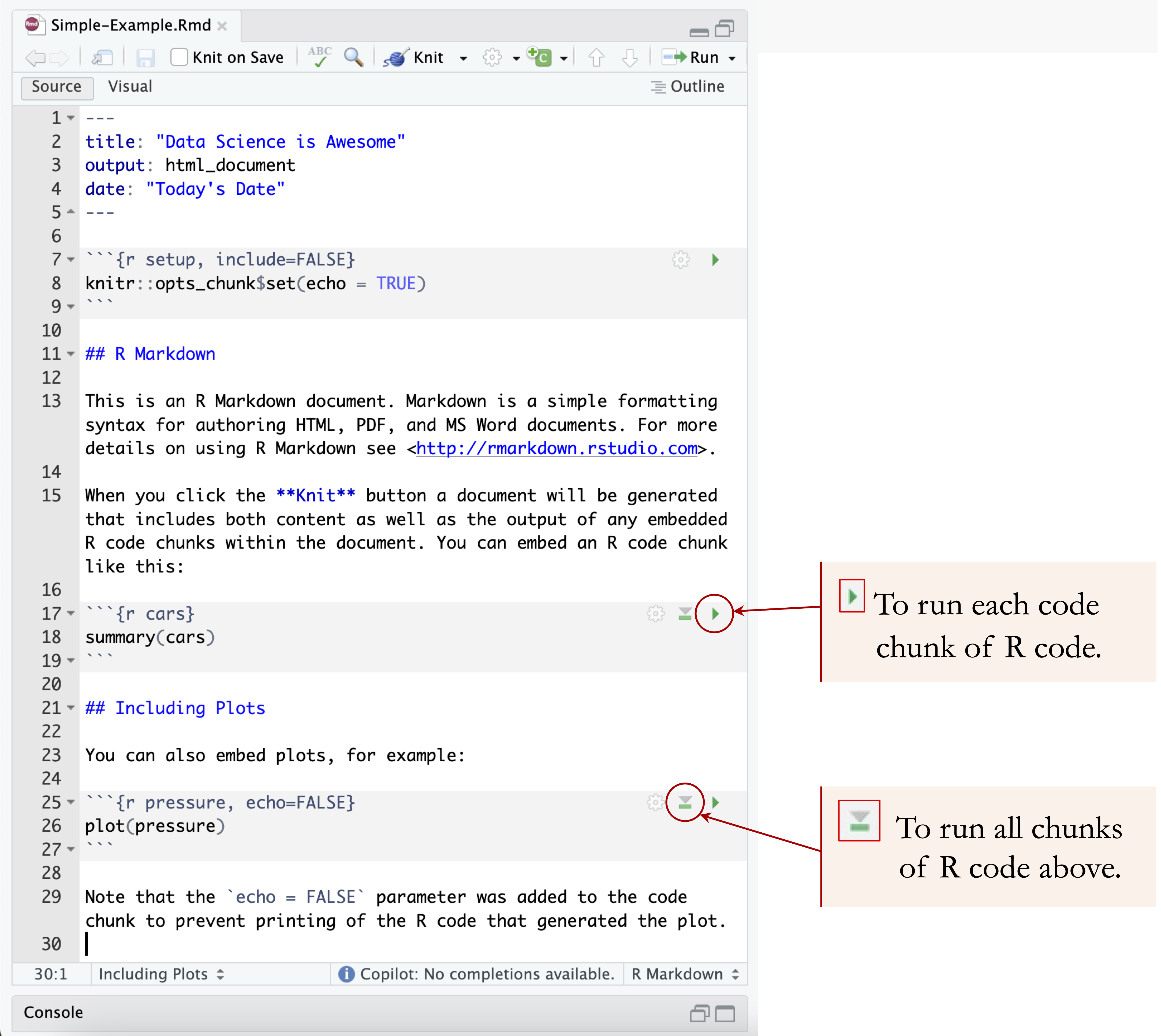Click the html_document output value

point(231,166)
